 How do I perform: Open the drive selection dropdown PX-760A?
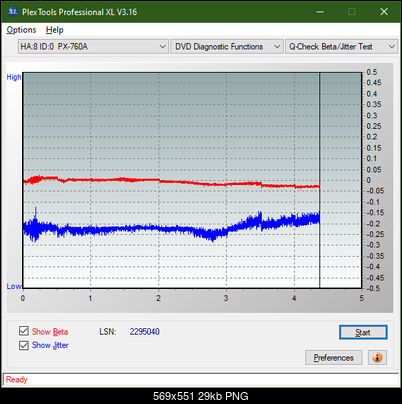point(93,47)
